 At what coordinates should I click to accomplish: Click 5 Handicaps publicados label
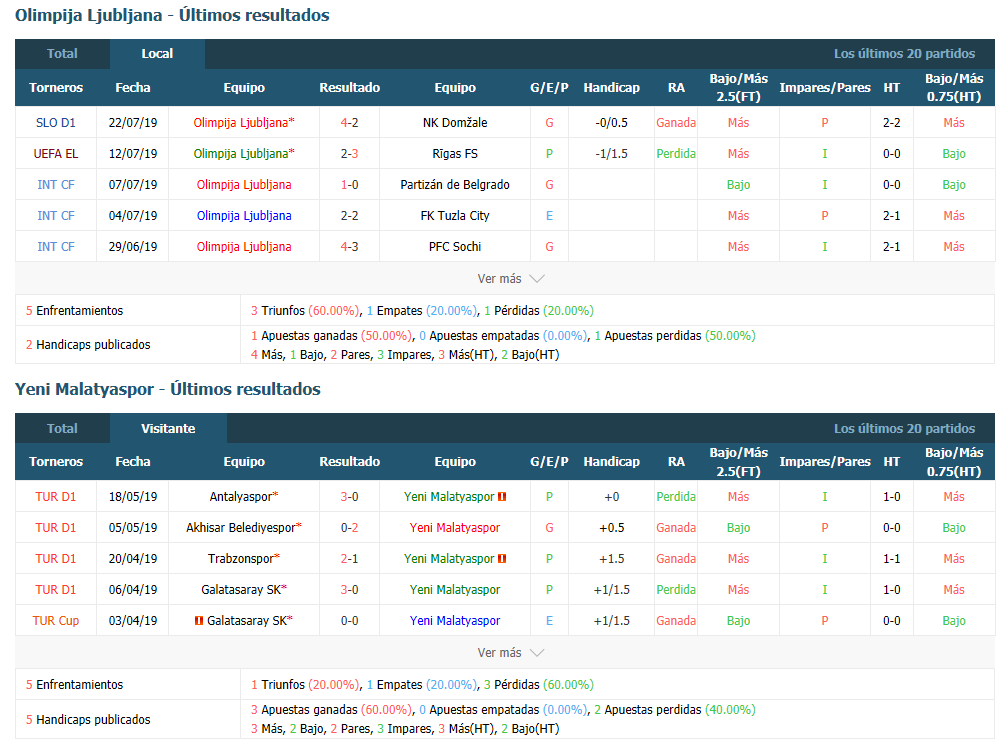pos(88,719)
